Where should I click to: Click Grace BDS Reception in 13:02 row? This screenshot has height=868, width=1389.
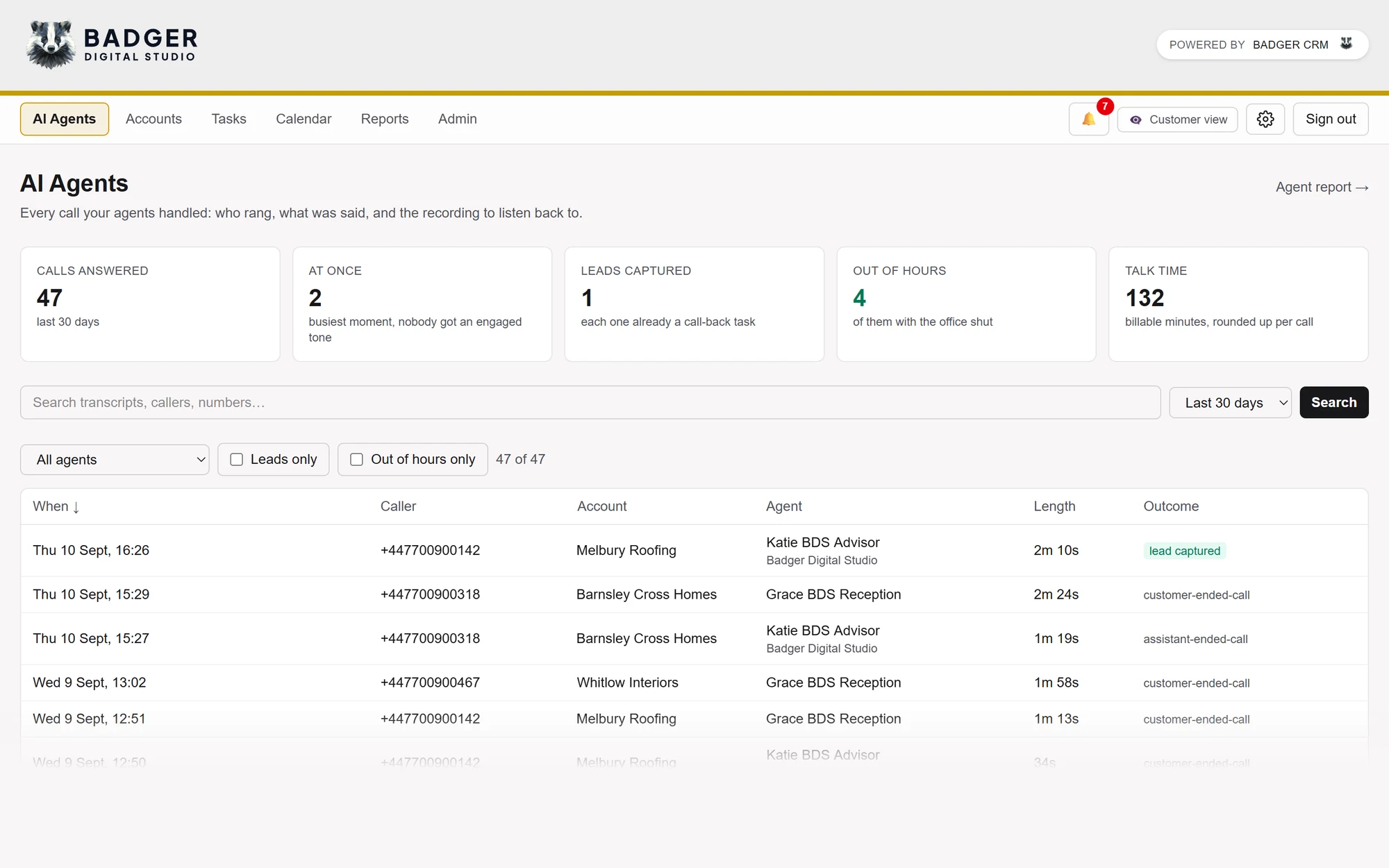833,683
